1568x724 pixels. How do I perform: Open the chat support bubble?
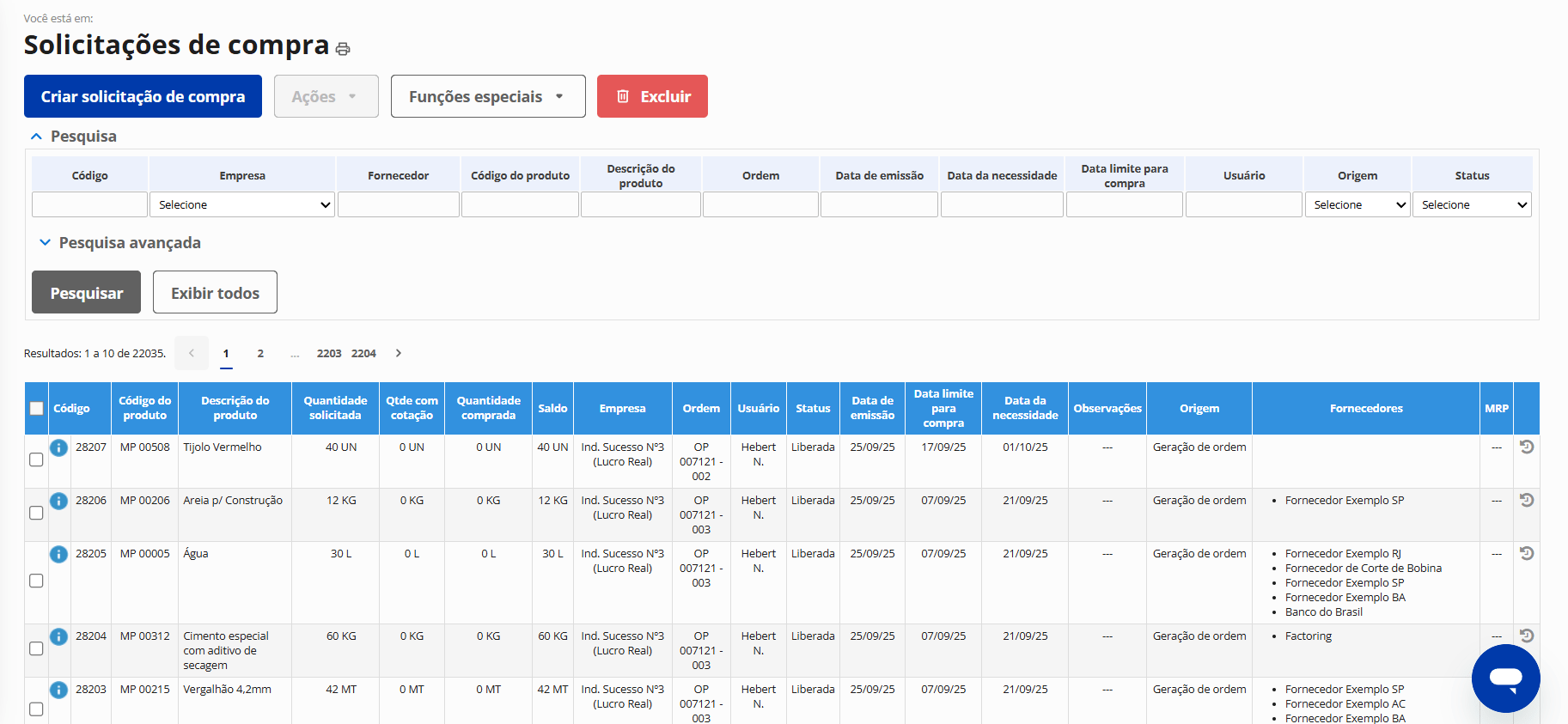coord(1505,678)
